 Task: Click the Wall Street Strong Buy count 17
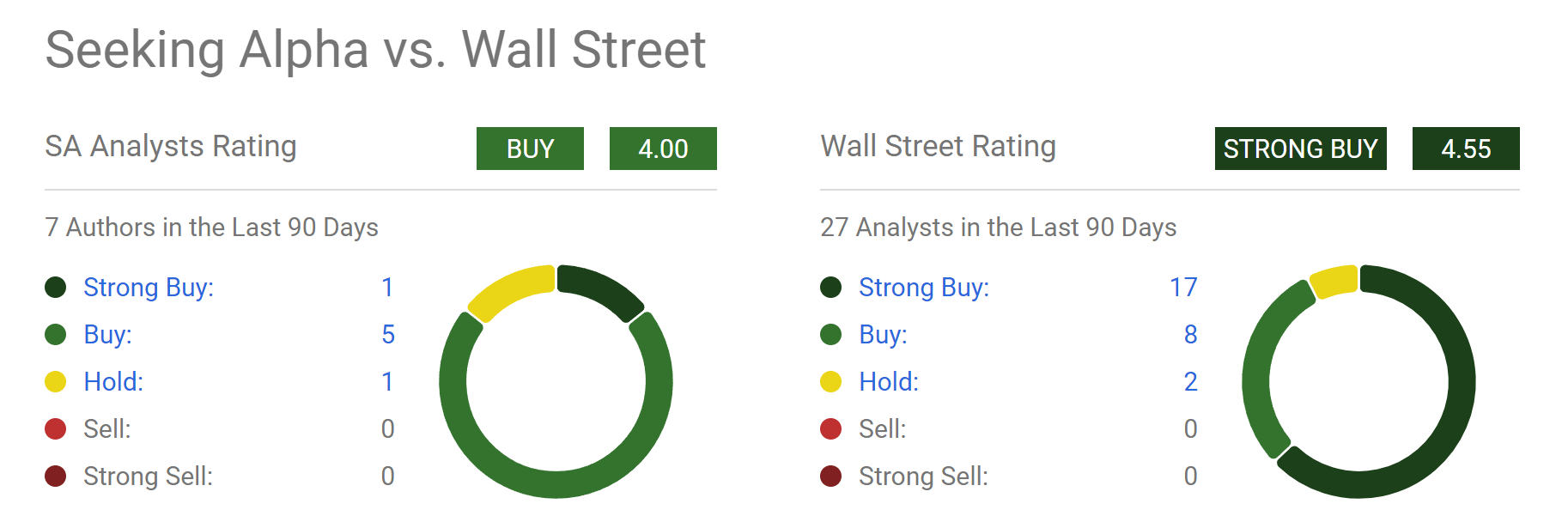1183,288
